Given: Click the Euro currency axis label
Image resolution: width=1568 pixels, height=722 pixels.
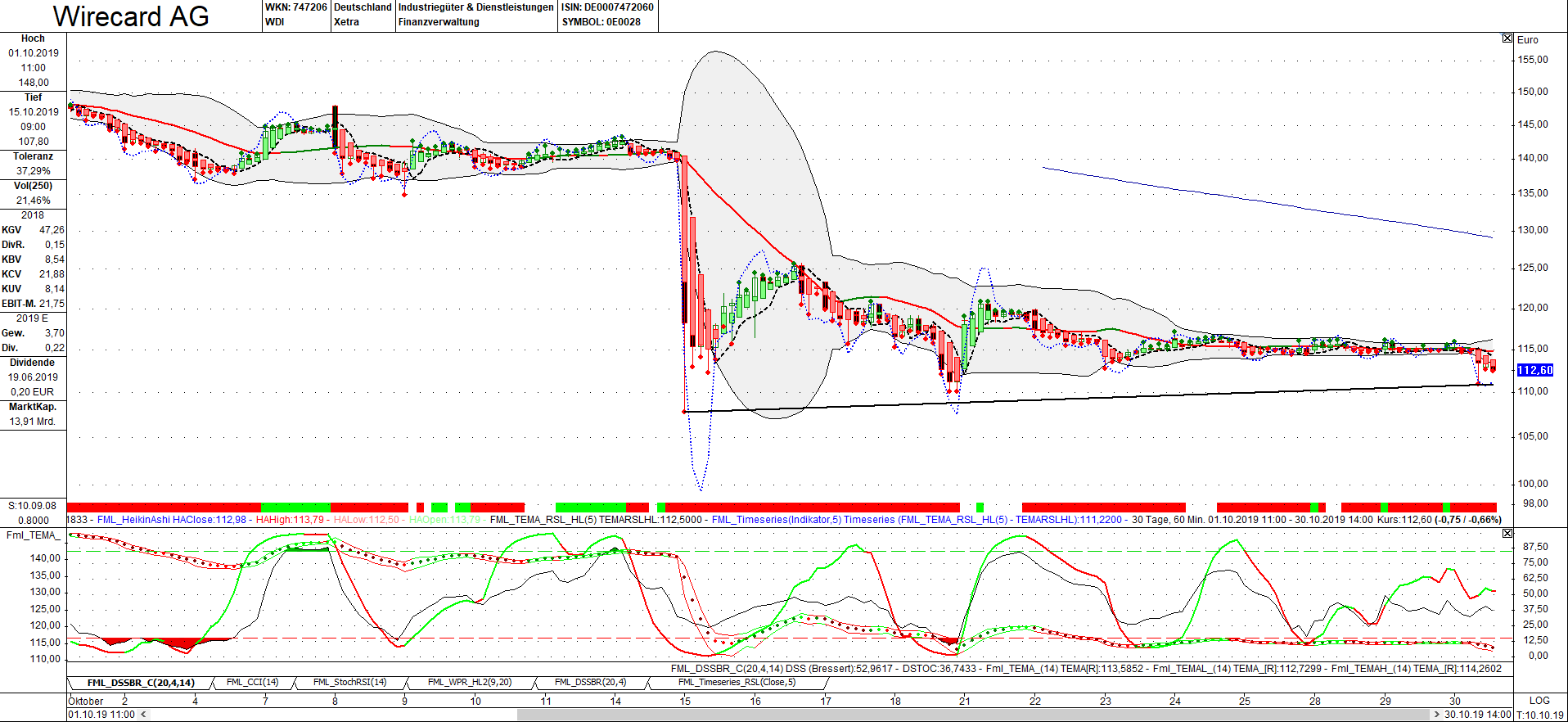Looking at the screenshot, I should tap(1527, 39).
